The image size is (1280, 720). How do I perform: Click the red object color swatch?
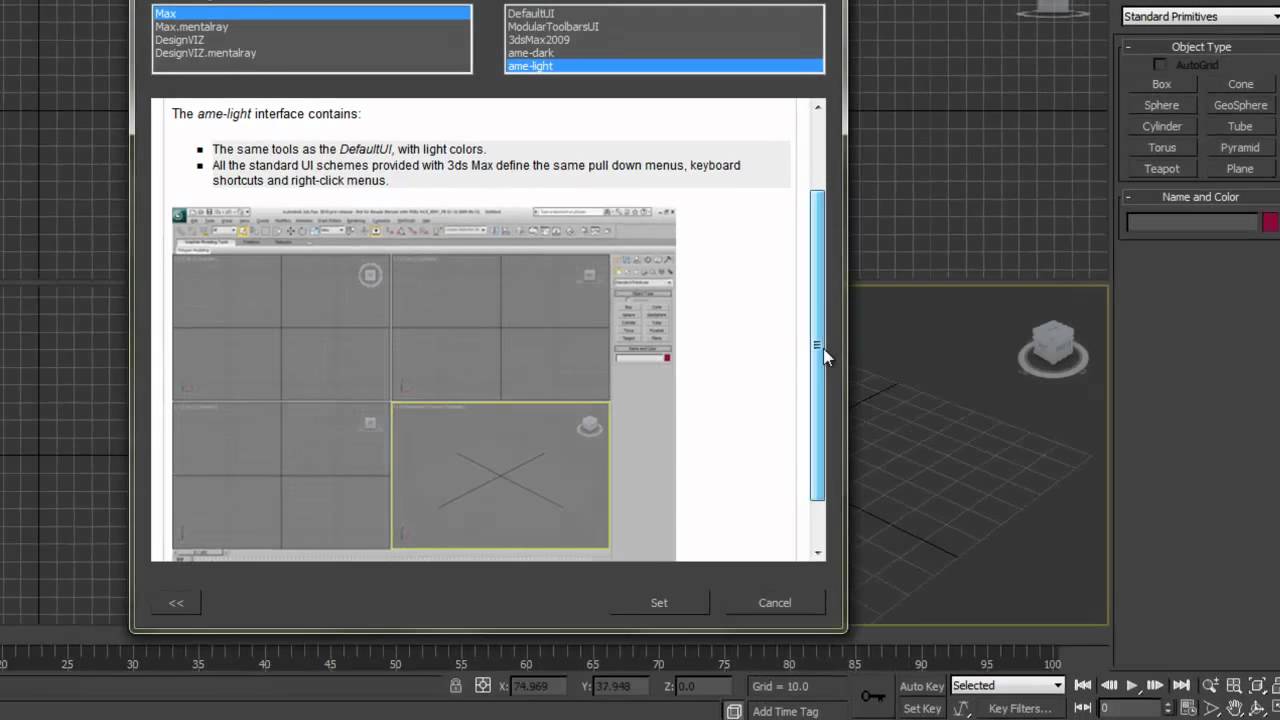(x=1271, y=222)
